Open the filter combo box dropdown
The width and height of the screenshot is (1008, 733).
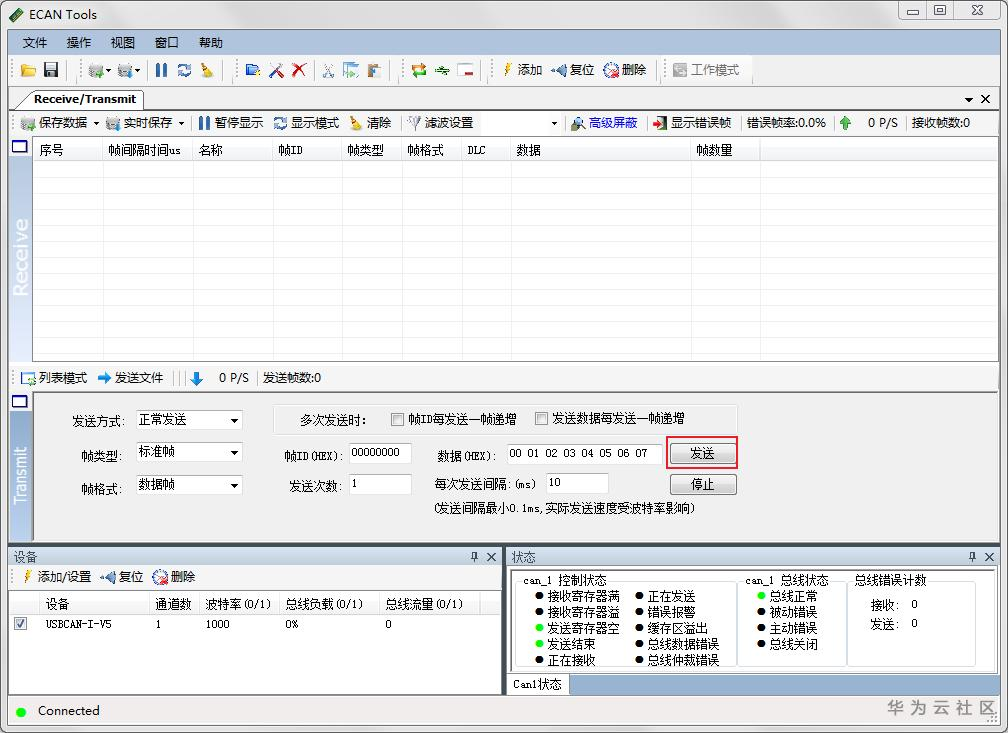click(554, 123)
